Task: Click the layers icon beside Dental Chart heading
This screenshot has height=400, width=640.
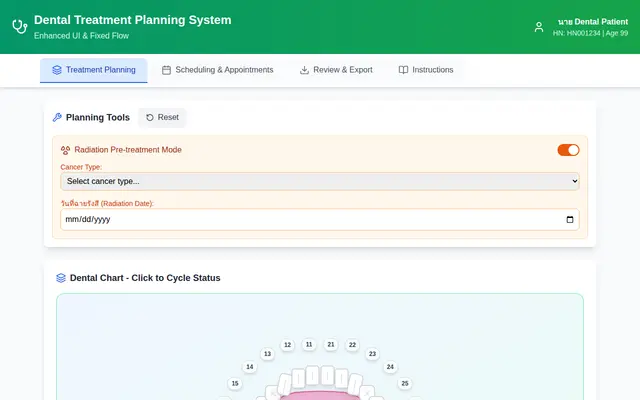Action: [x=61, y=278]
